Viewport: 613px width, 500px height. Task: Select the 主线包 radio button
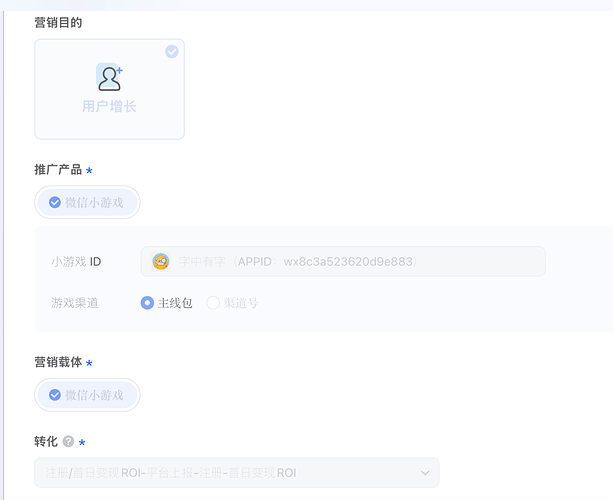click(147, 303)
